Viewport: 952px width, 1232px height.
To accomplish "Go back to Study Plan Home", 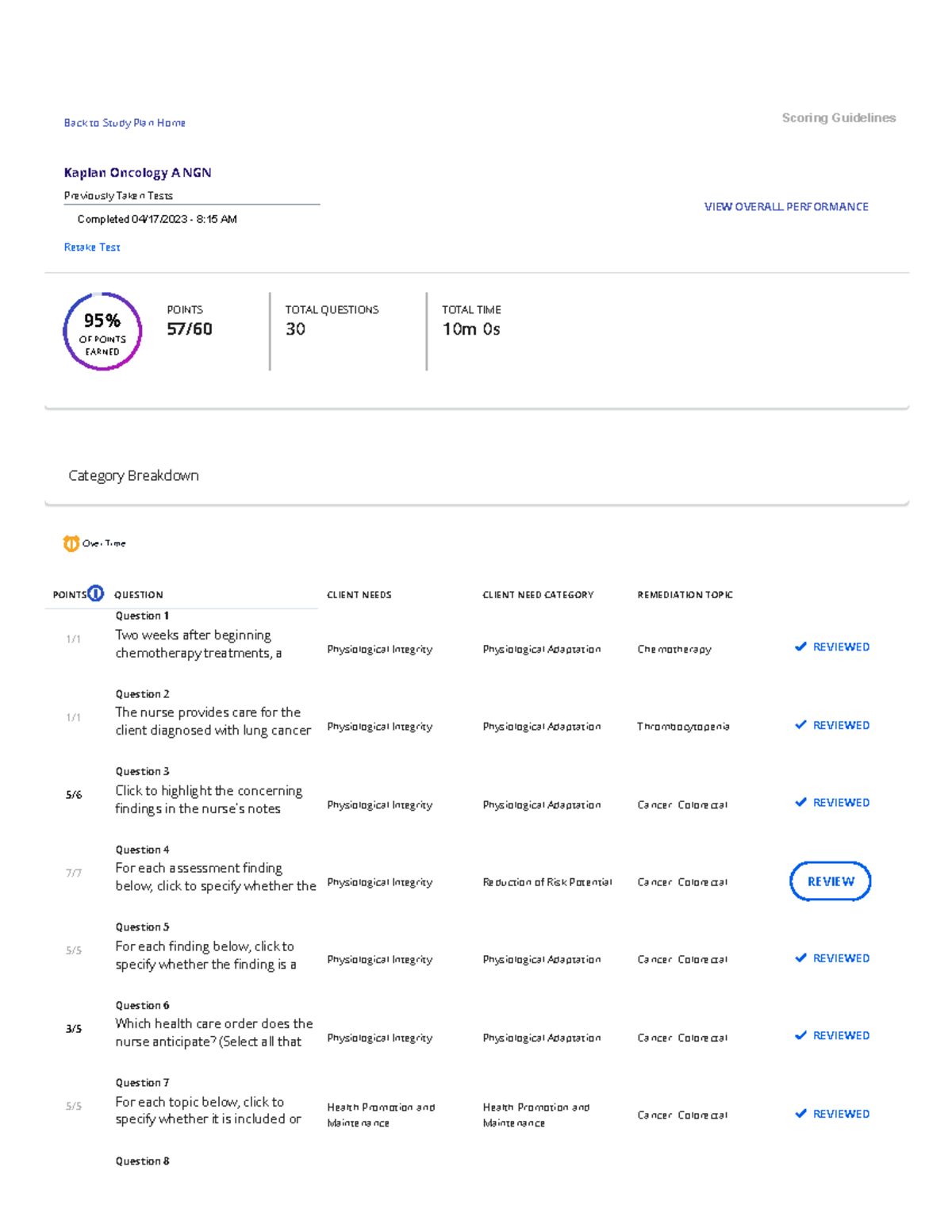I will tap(125, 123).
